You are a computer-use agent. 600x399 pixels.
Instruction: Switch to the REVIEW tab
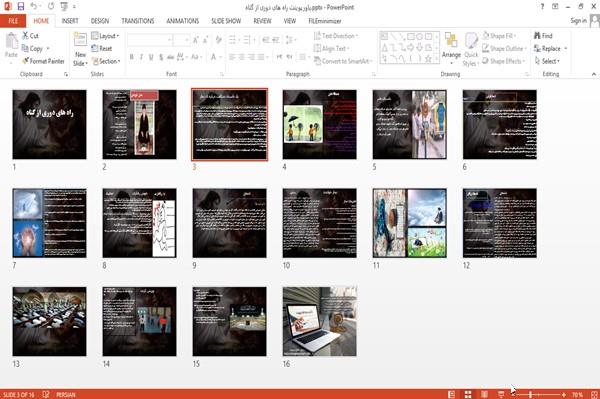262,21
